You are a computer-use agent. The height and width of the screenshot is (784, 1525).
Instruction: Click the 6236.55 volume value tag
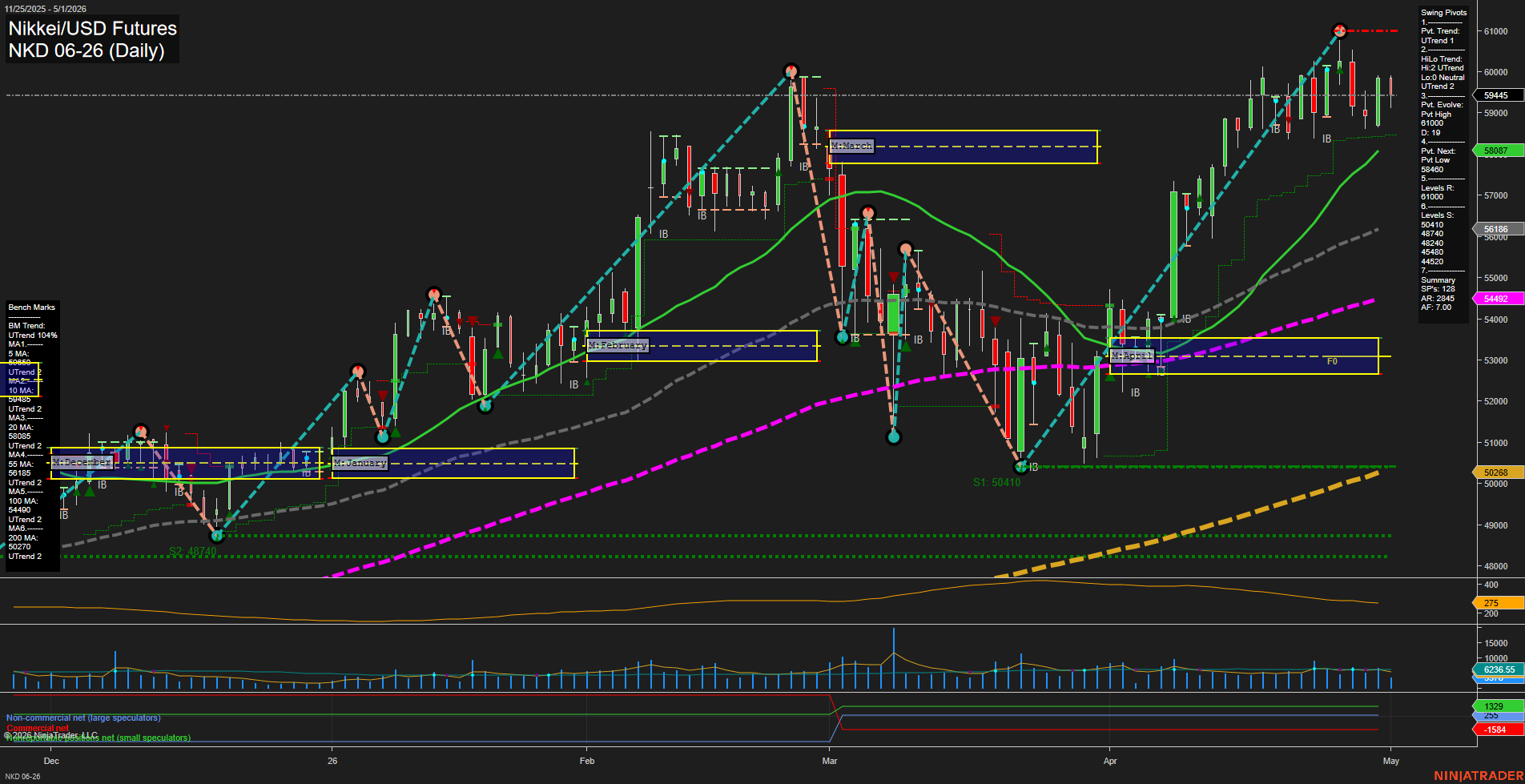pyautogui.click(x=1498, y=669)
